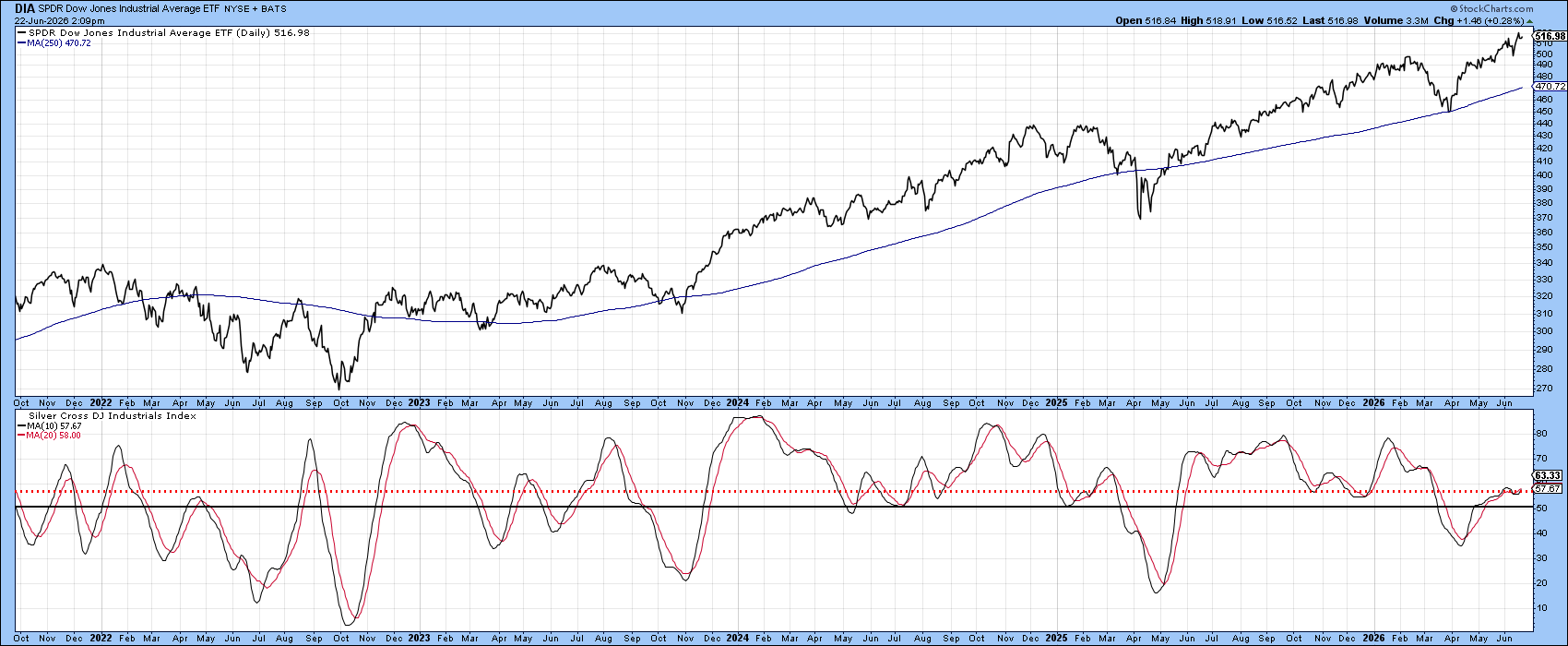Click the 'MA(250) 470.72' legend entry
The width and height of the screenshot is (1568, 646).
(x=59, y=43)
